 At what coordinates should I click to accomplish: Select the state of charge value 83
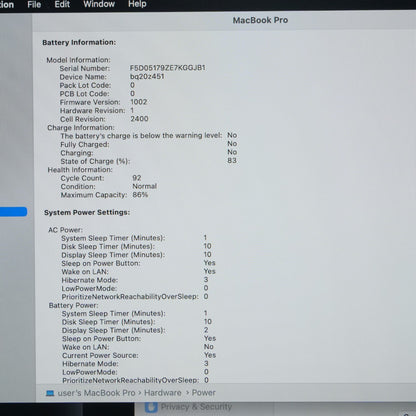click(x=232, y=160)
